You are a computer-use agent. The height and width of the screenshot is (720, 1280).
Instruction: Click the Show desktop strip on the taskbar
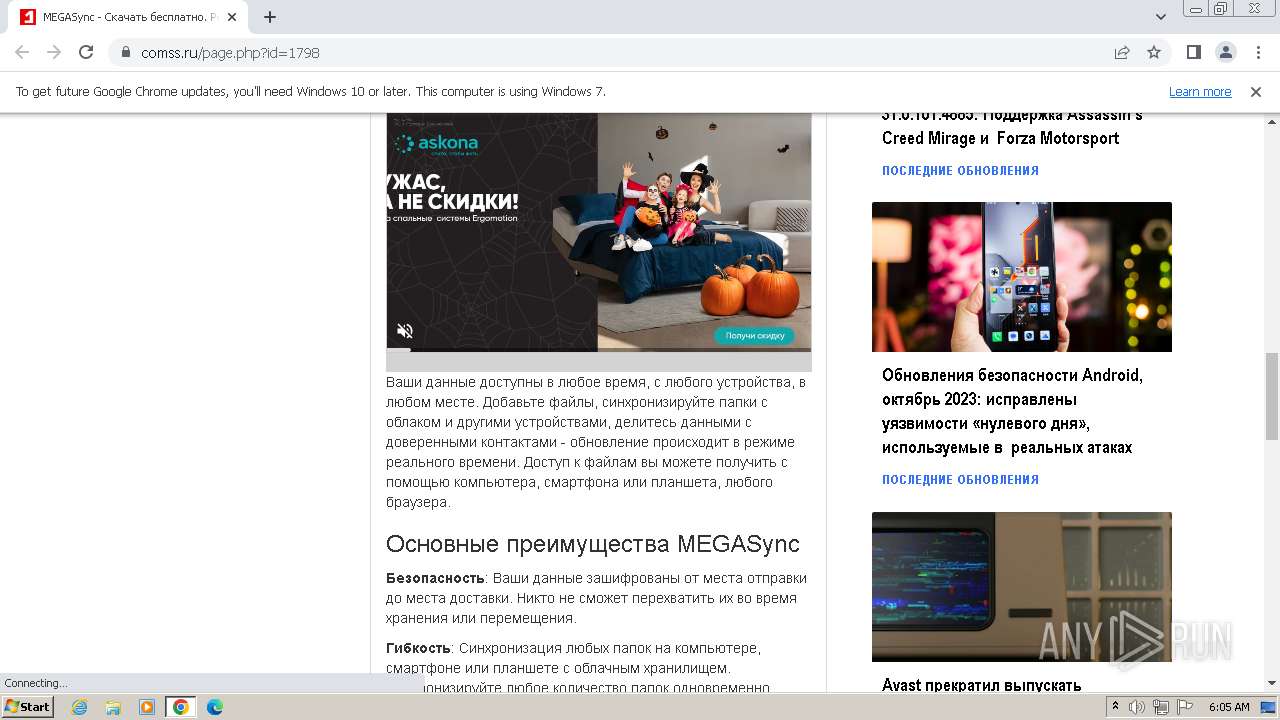point(1270,707)
